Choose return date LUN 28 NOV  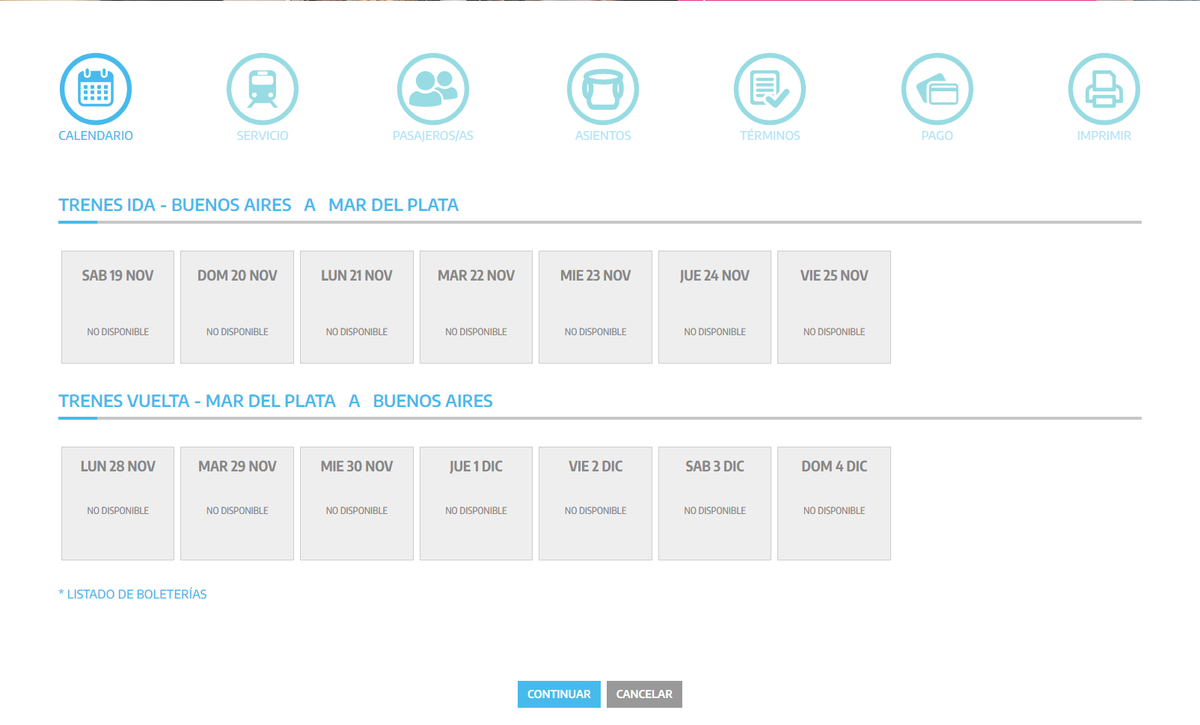[118, 503]
